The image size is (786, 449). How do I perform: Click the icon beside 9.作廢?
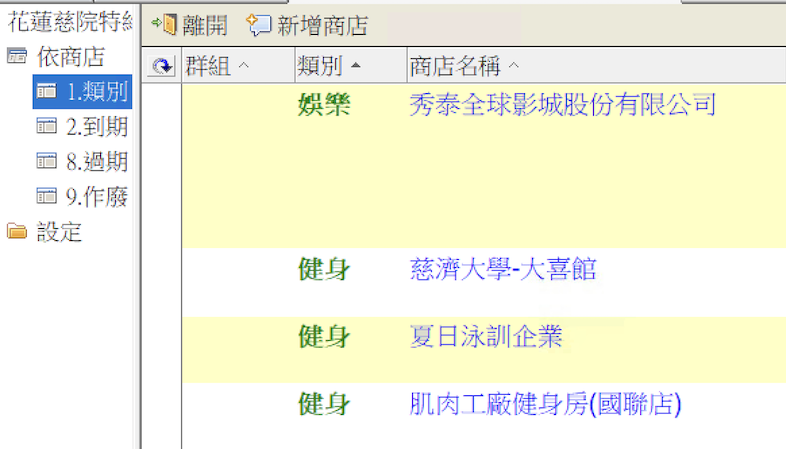tap(47, 196)
